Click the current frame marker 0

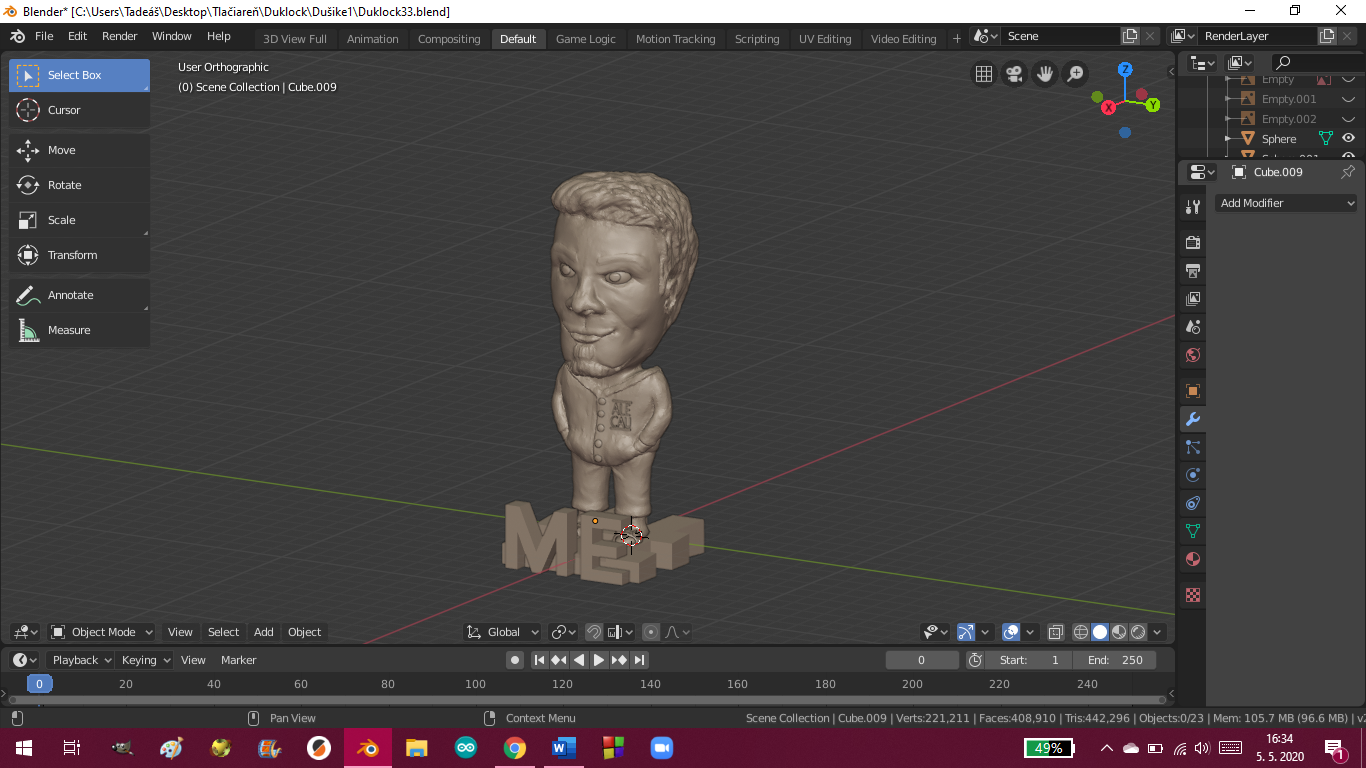[39, 684]
